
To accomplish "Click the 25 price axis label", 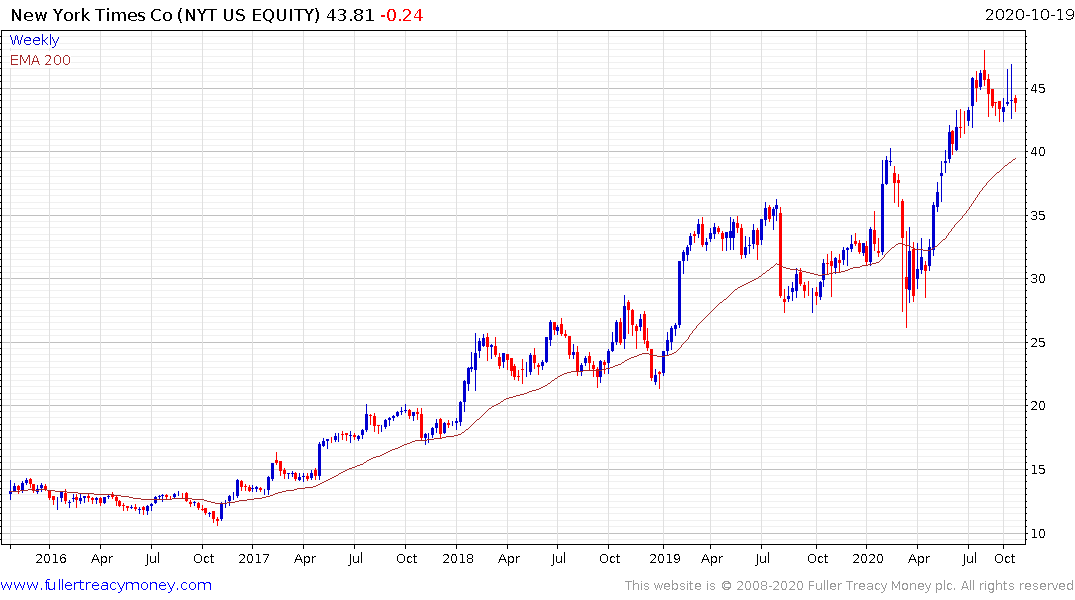I will [x=1037, y=342].
